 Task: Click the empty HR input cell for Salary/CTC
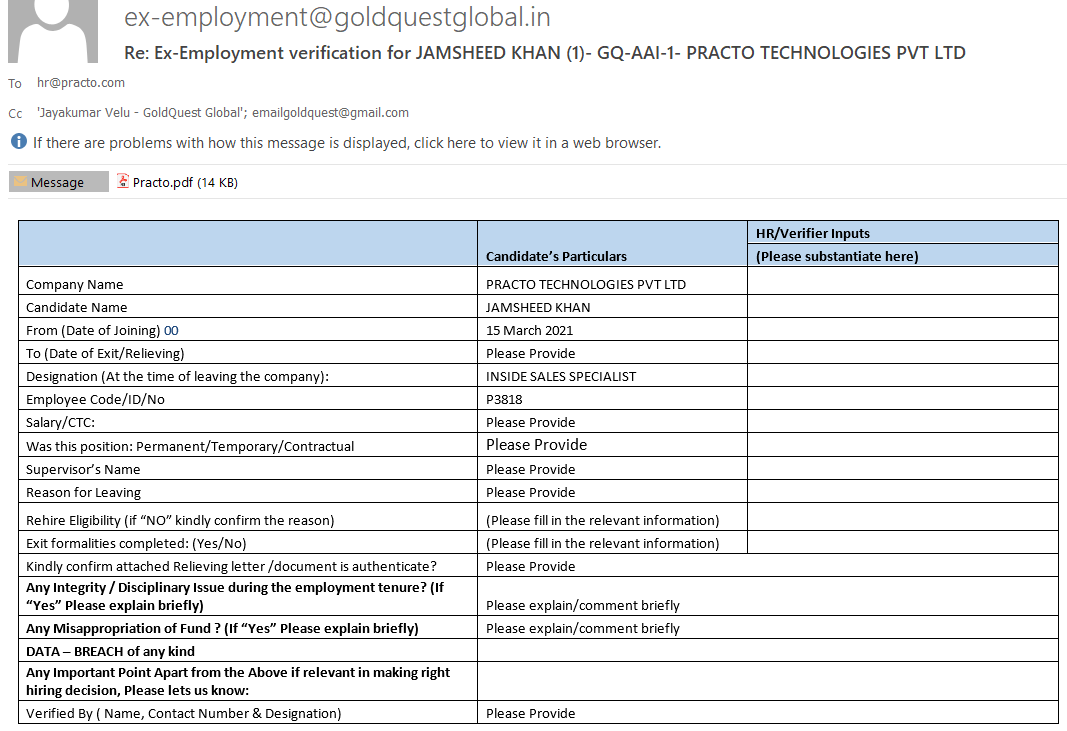[902, 421]
